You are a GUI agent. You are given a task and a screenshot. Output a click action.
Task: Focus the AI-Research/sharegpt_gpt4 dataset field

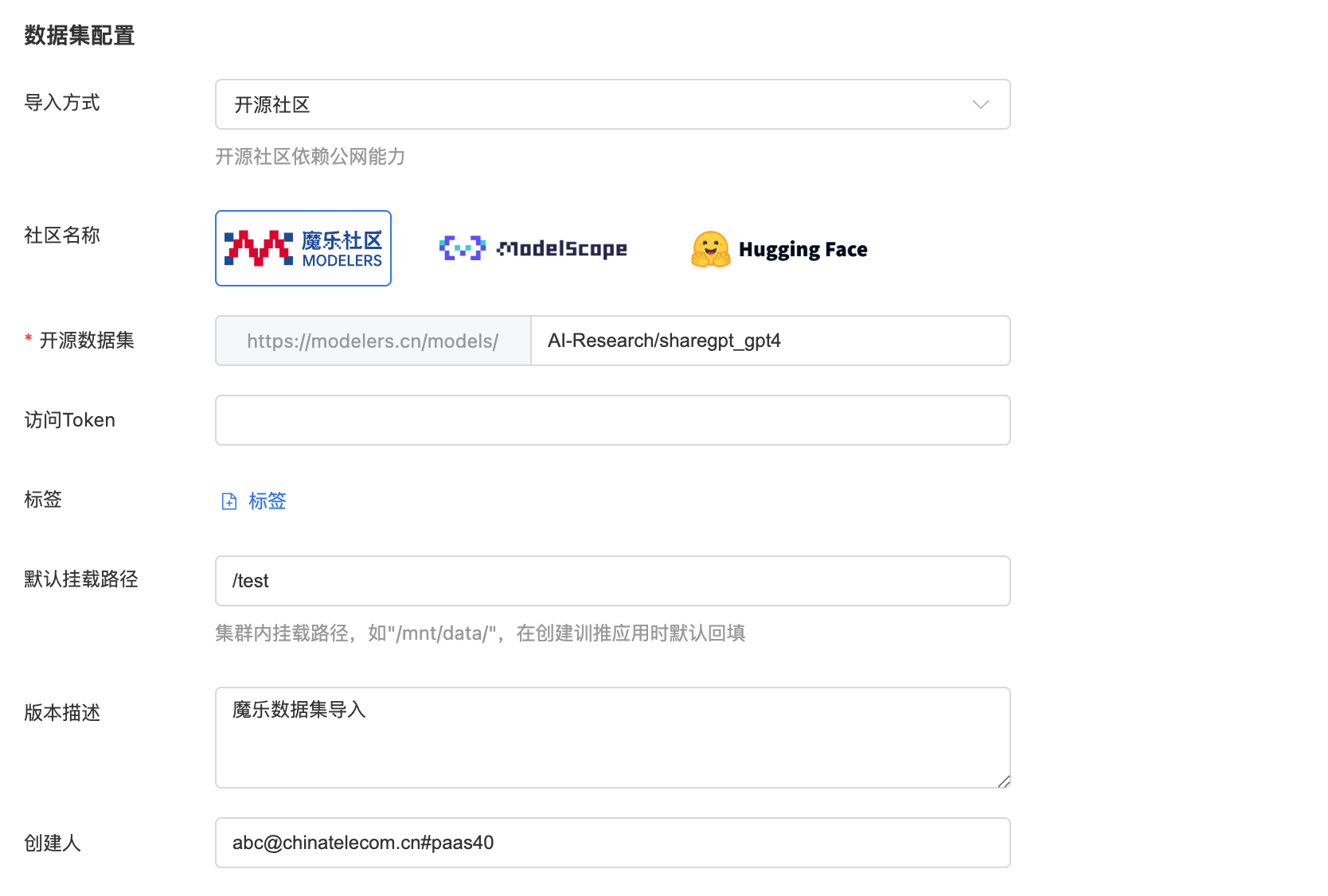point(769,341)
